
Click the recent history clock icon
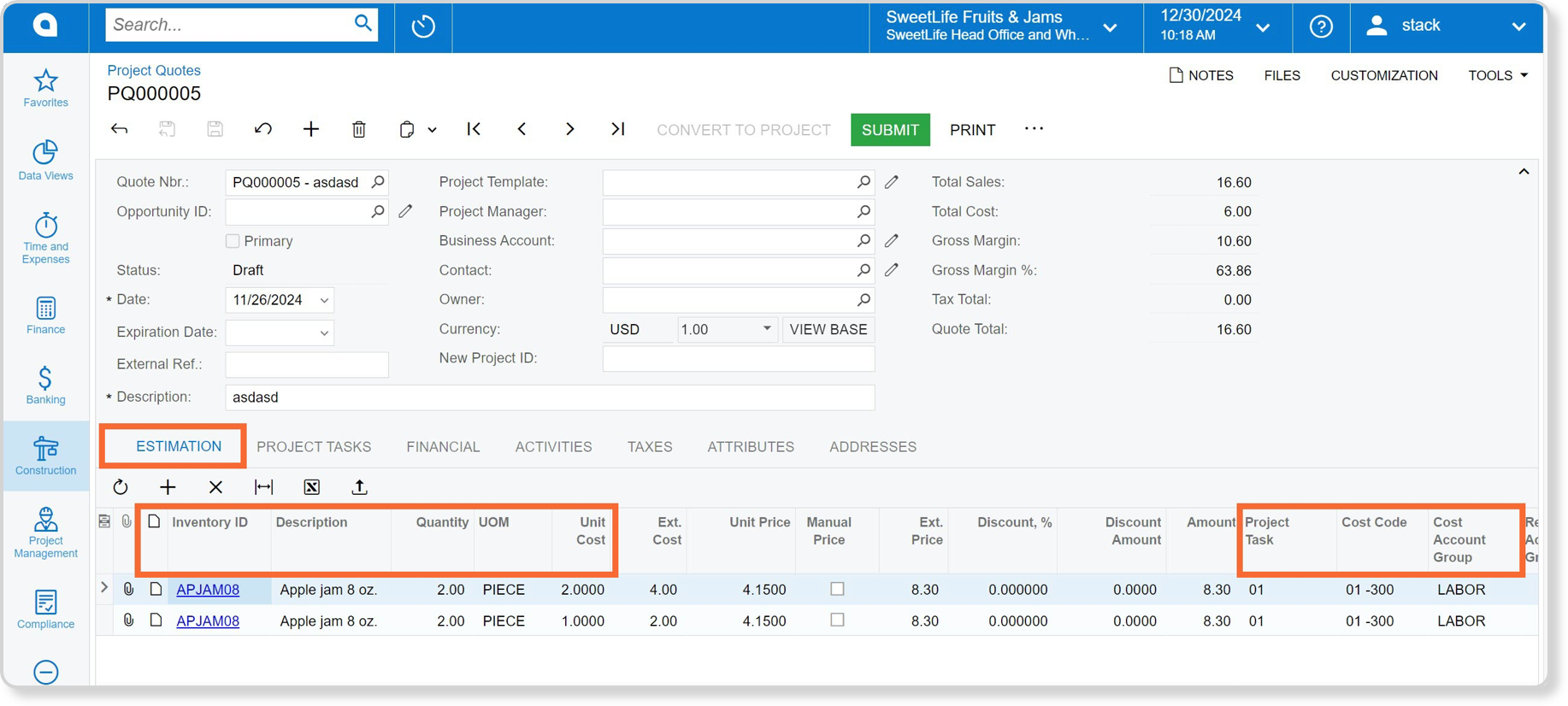[423, 26]
